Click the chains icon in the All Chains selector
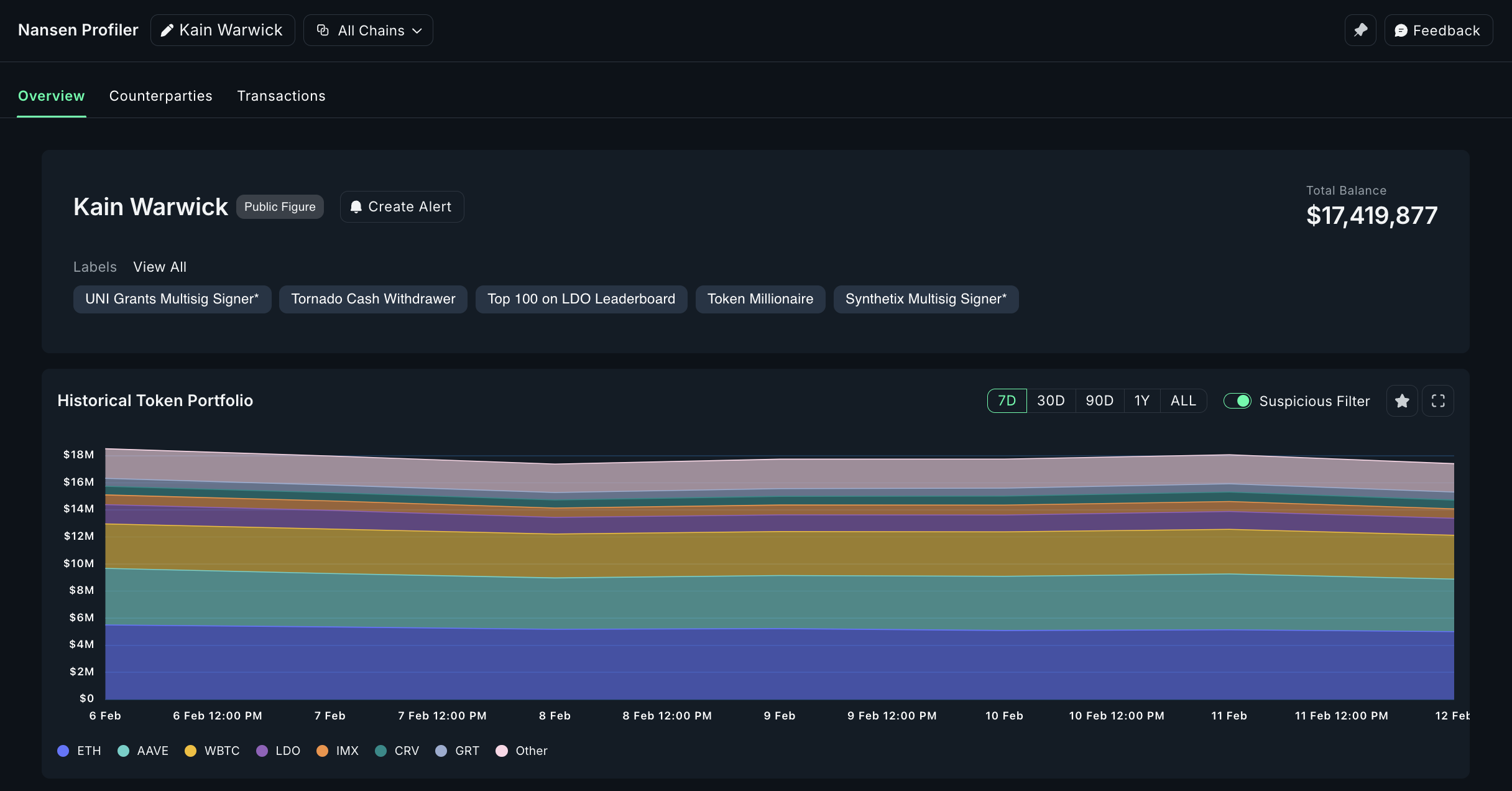This screenshot has width=1512, height=791. [x=322, y=30]
